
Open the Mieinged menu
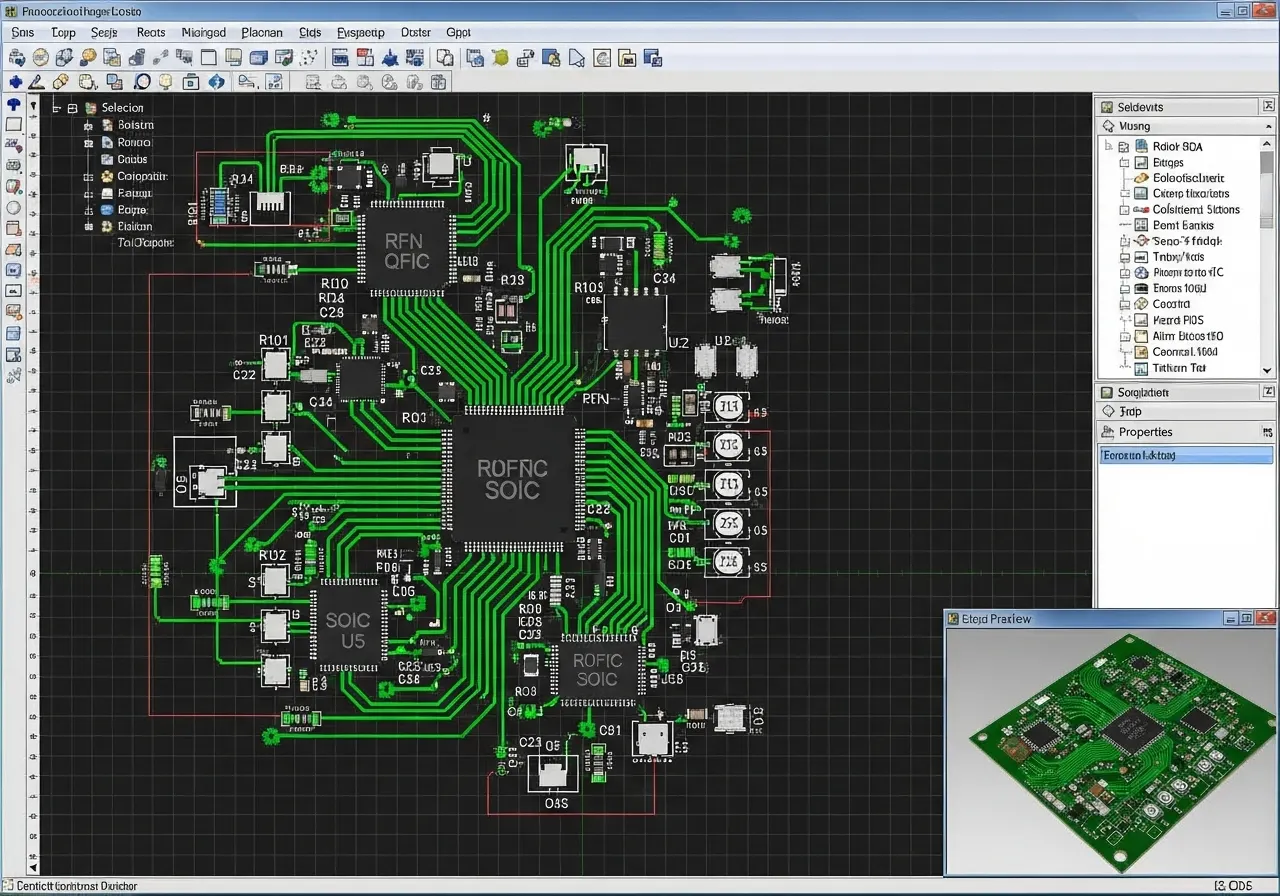[x=203, y=32]
